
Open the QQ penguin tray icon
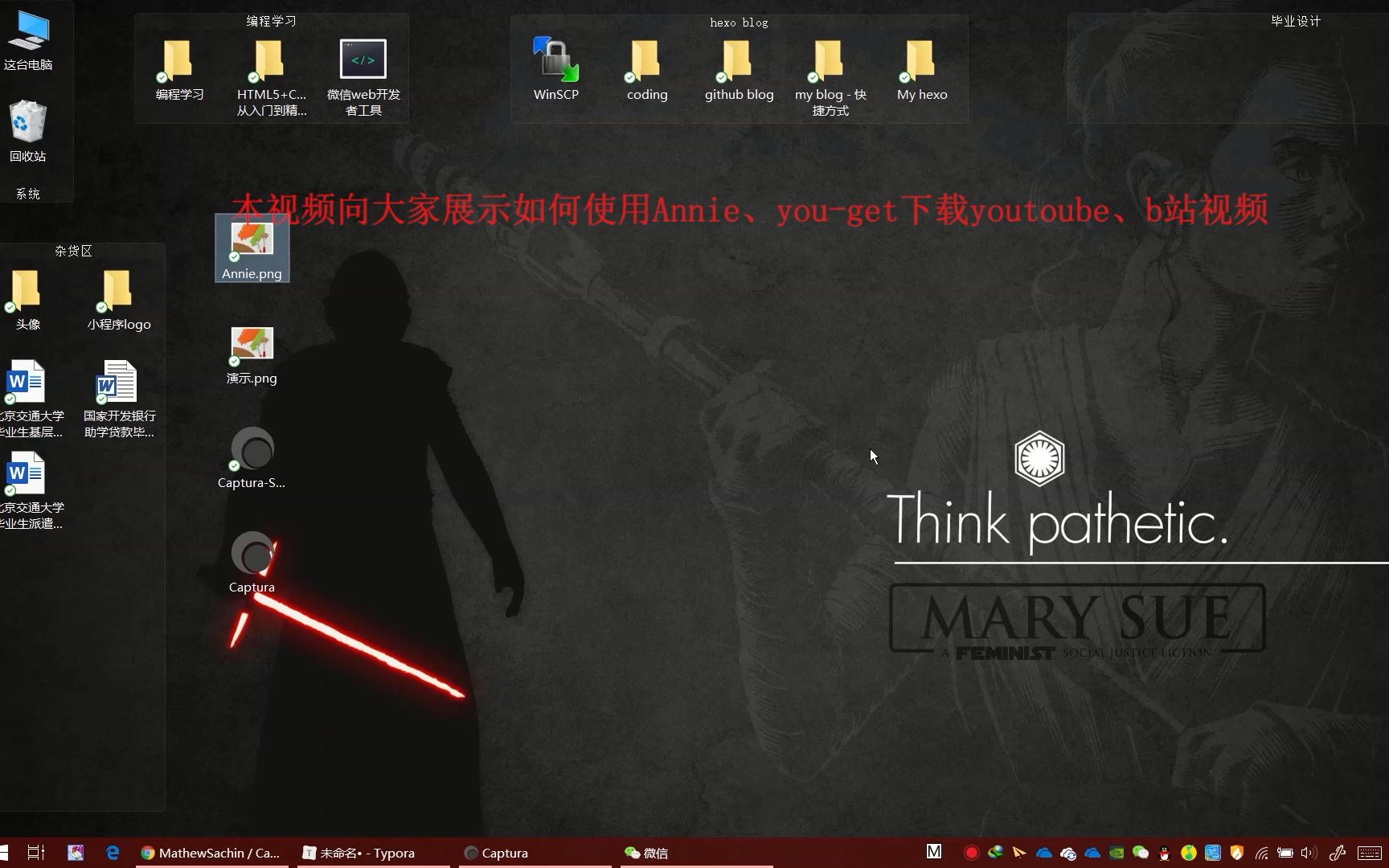(1164, 853)
